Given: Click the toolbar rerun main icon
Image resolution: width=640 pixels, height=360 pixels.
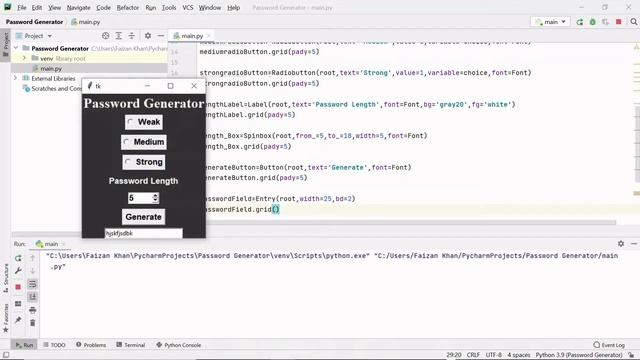Looking at the screenshot, I should pyautogui.click(x=580, y=22).
